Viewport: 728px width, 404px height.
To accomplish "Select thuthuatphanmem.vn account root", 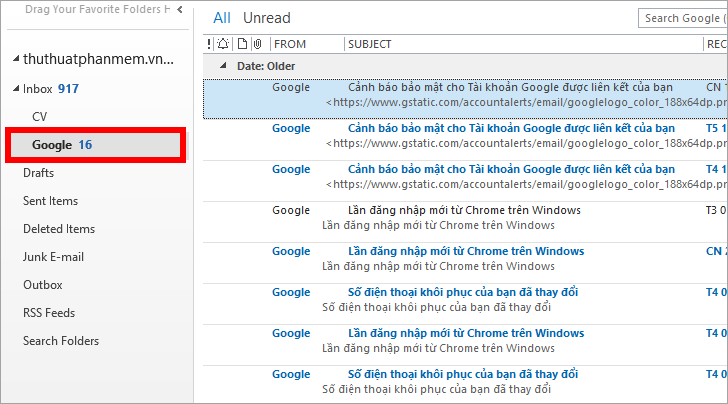I will tap(98, 59).
